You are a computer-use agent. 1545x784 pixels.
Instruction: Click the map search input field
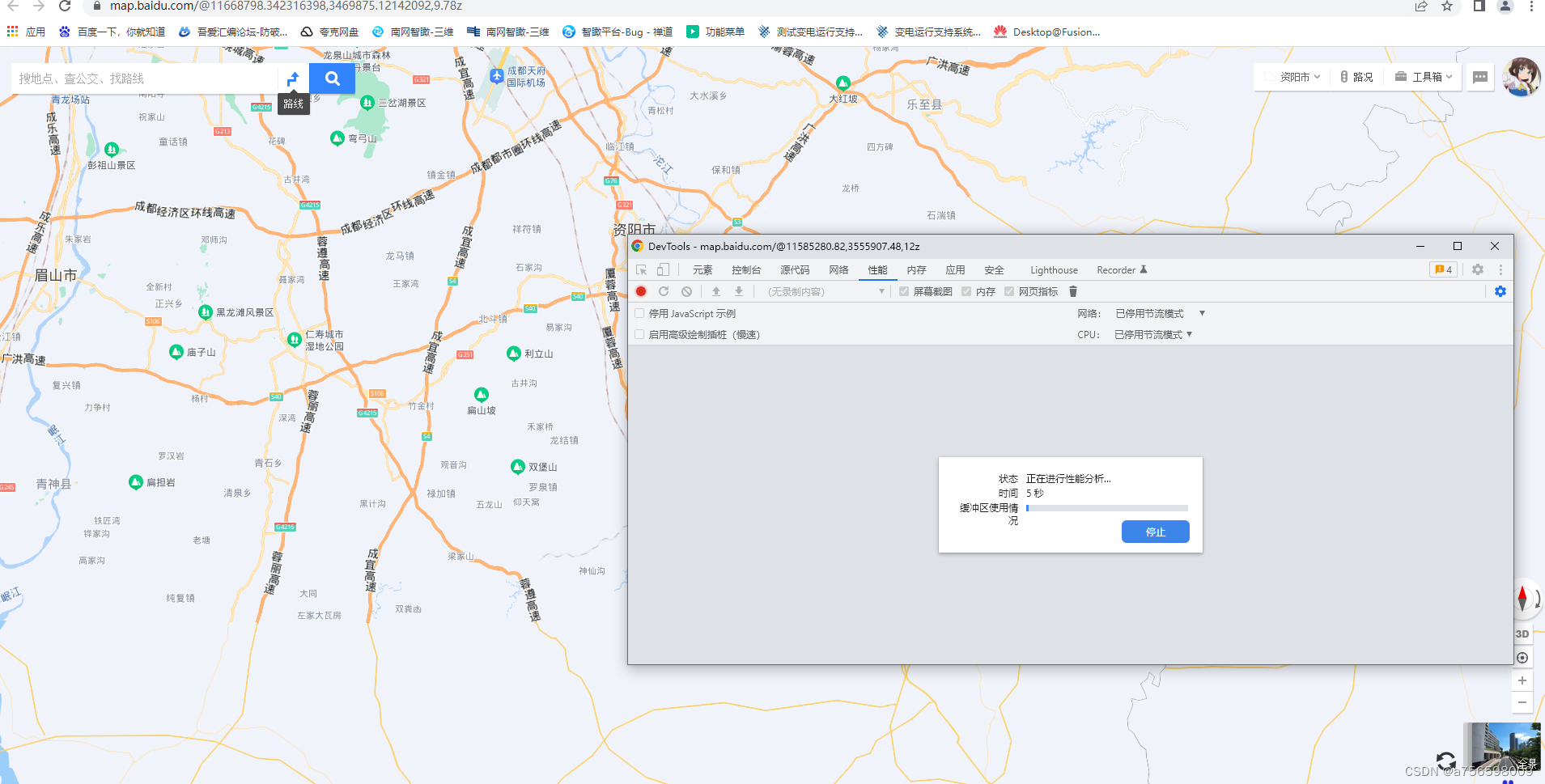(146, 78)
